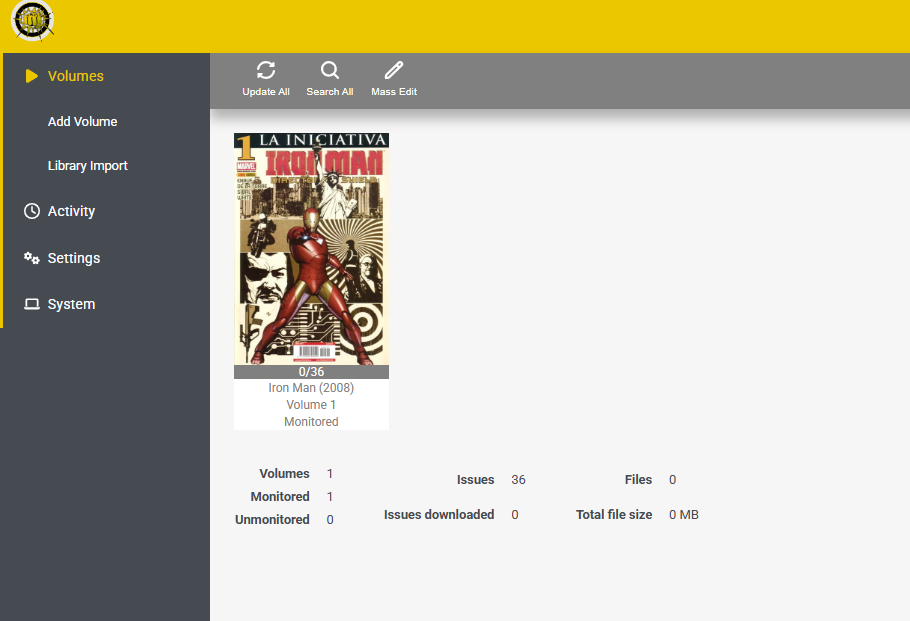Click the Mass Edit pencil icon
Image resolution: width=910 pixels, height=621 pixels.
coord(393,70)
